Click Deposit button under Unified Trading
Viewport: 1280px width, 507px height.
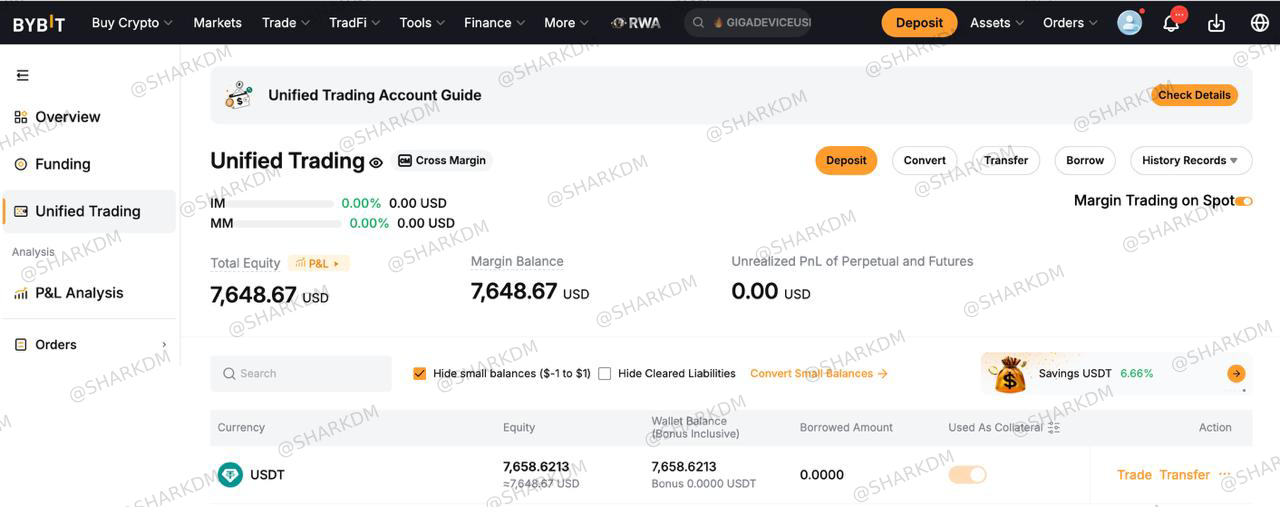[x=846, y=160]
